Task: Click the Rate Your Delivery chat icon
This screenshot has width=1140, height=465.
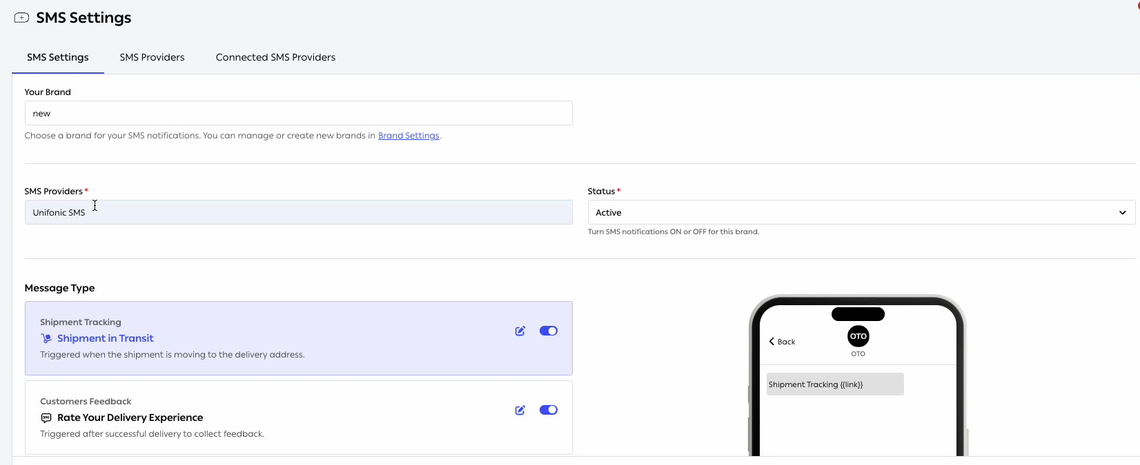Action: tap(47, 418)
